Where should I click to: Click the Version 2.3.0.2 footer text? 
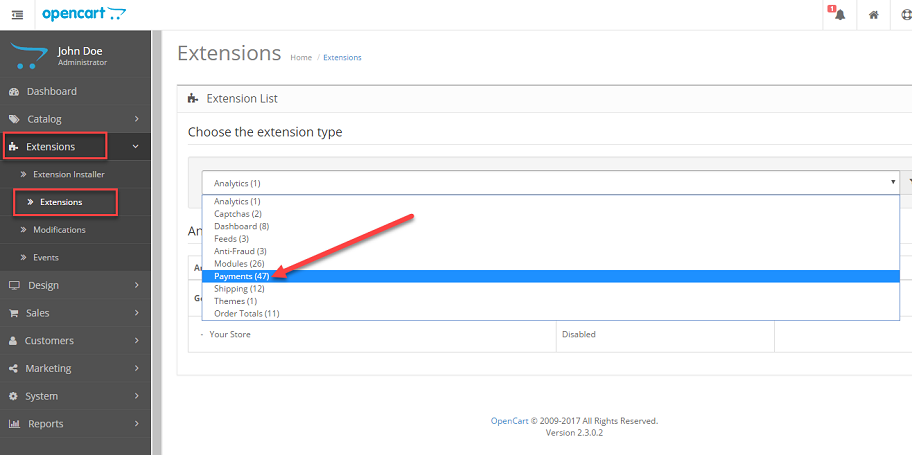point(574,433)
